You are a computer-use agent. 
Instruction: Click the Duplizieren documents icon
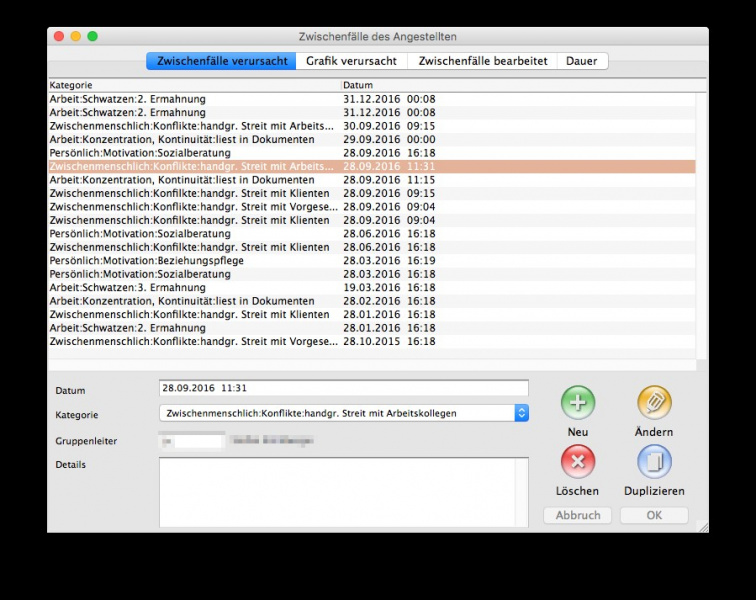(654, 462)
